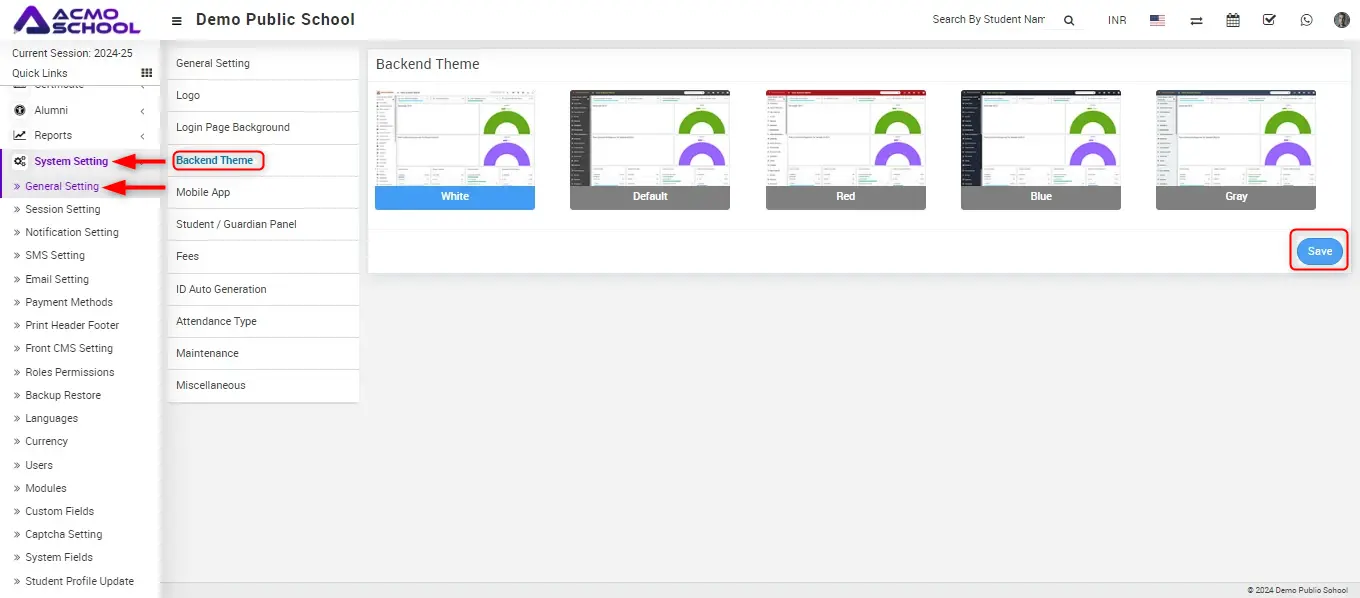Collapse the System Setting menu

[x=70, y=161]
